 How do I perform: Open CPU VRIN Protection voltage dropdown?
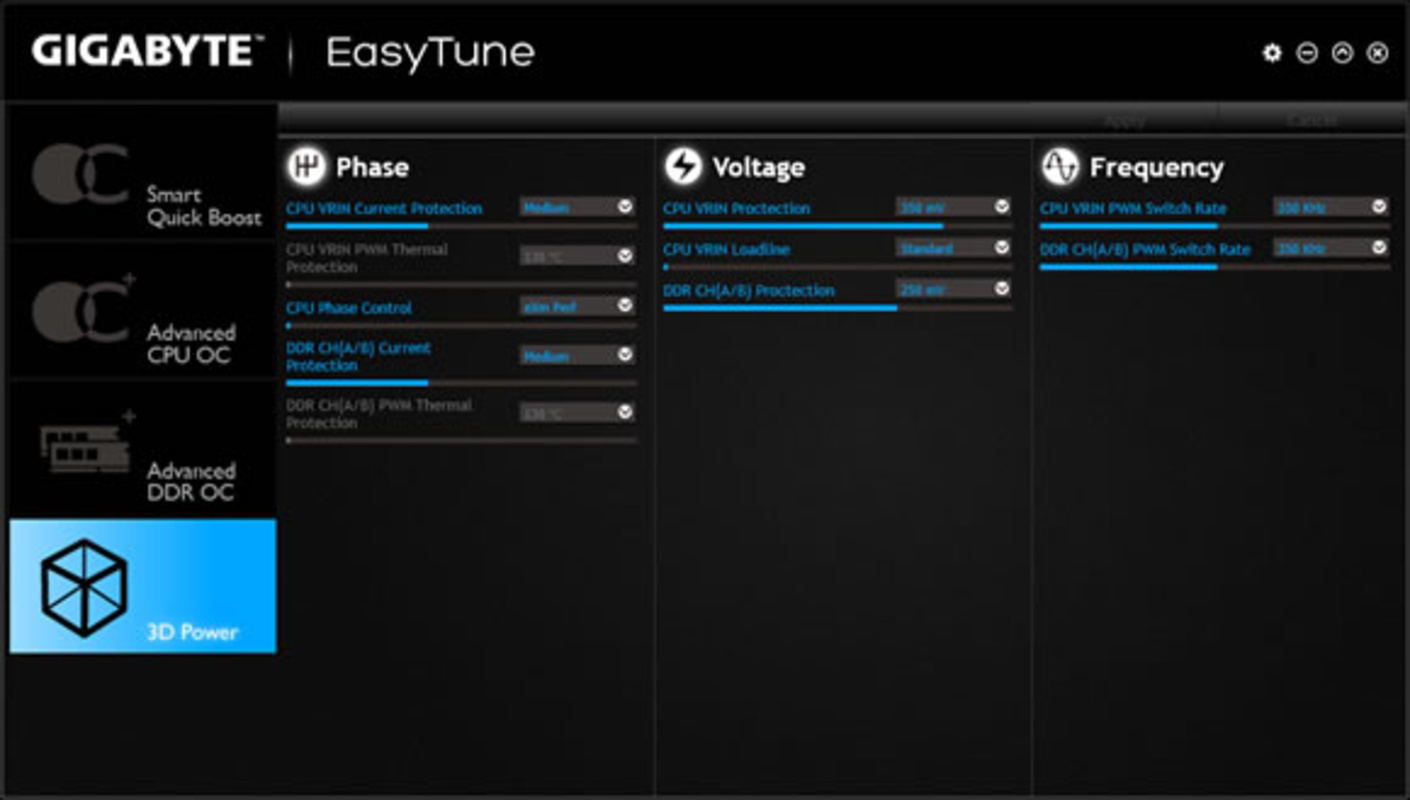[x=954, y=207]
